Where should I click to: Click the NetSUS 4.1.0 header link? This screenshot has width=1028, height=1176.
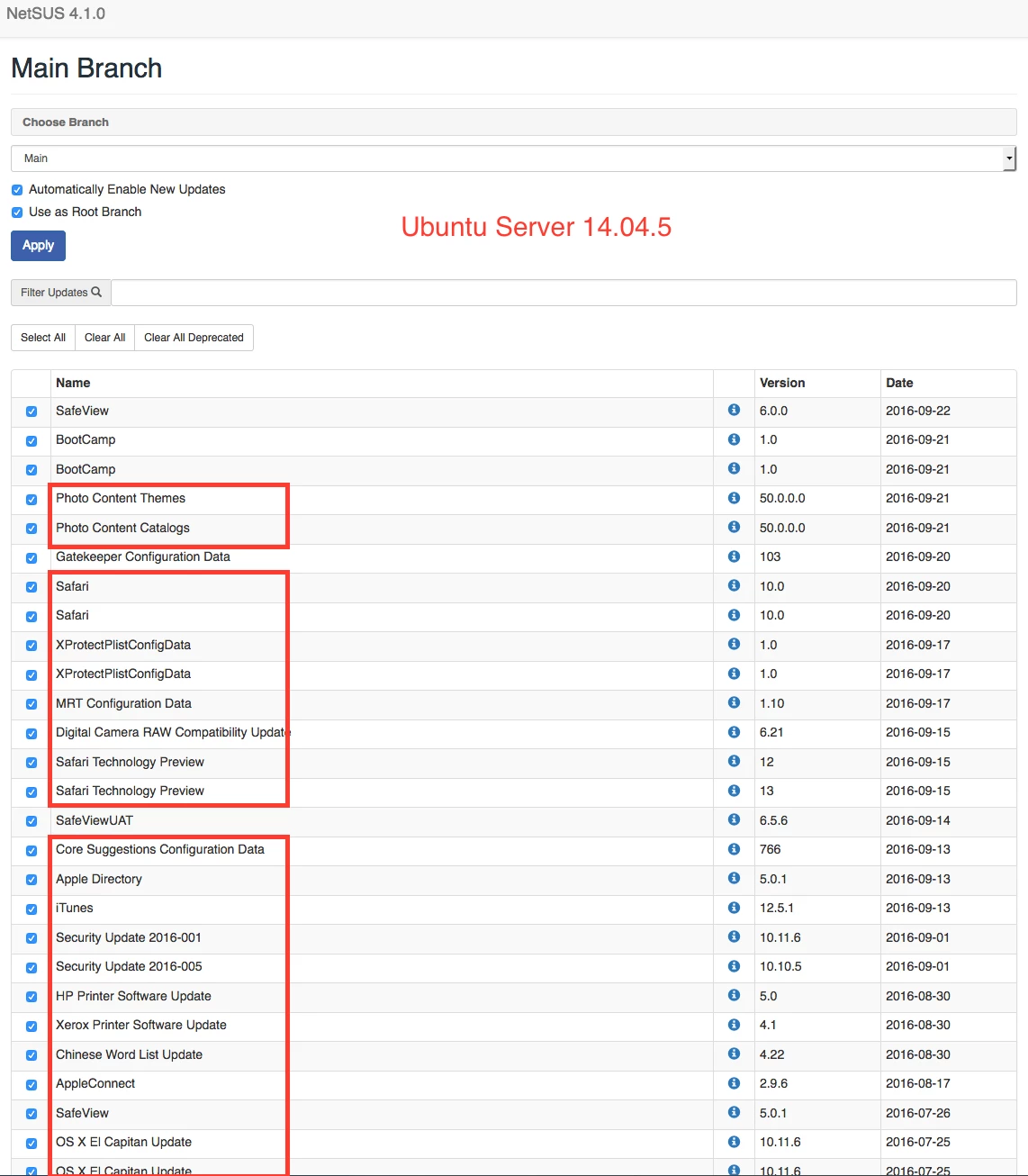pos(56,14)
